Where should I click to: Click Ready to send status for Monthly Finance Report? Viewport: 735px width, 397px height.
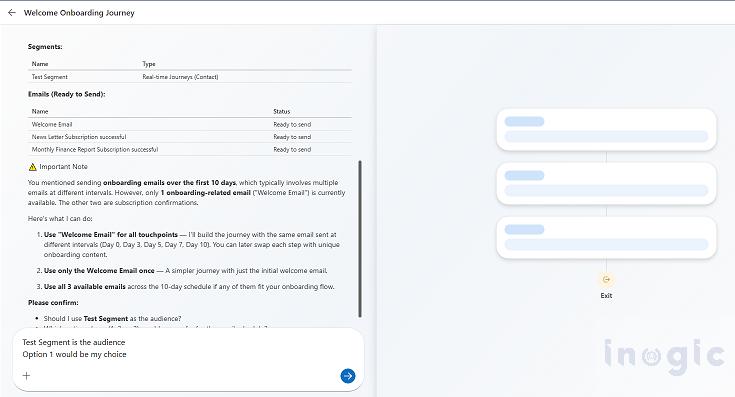(292, 150)
